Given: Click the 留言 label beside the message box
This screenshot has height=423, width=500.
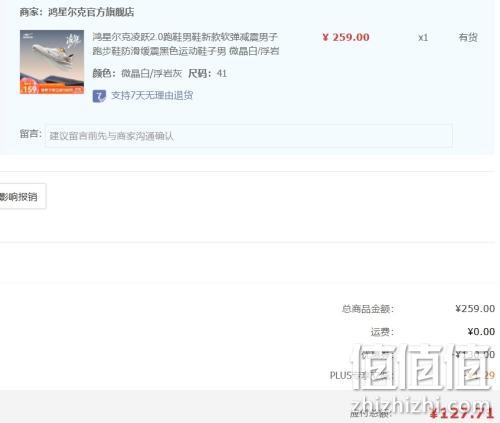Looking at the screenshot, I should point(30,134).
